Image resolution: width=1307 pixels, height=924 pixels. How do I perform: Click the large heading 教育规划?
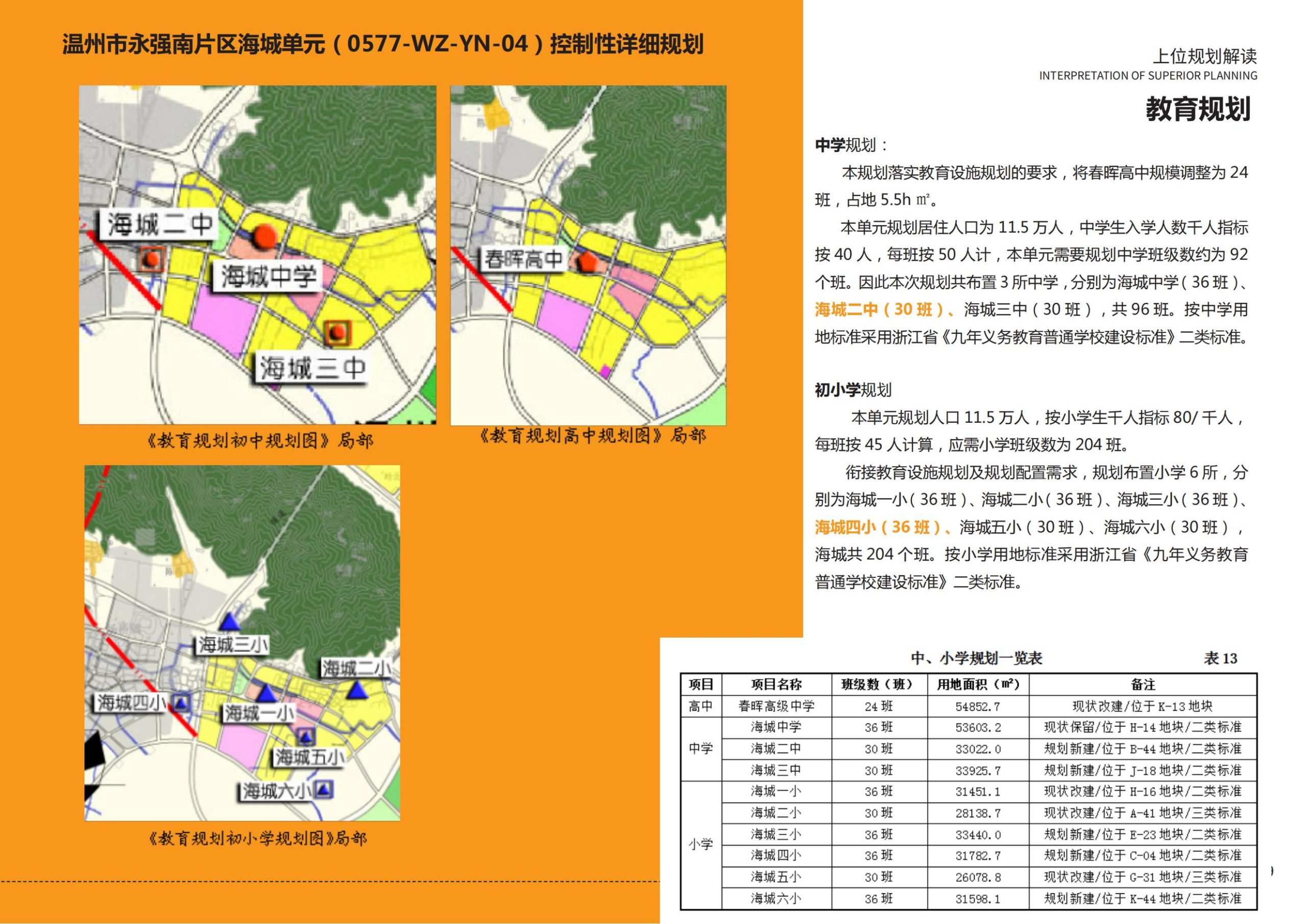1197,109
